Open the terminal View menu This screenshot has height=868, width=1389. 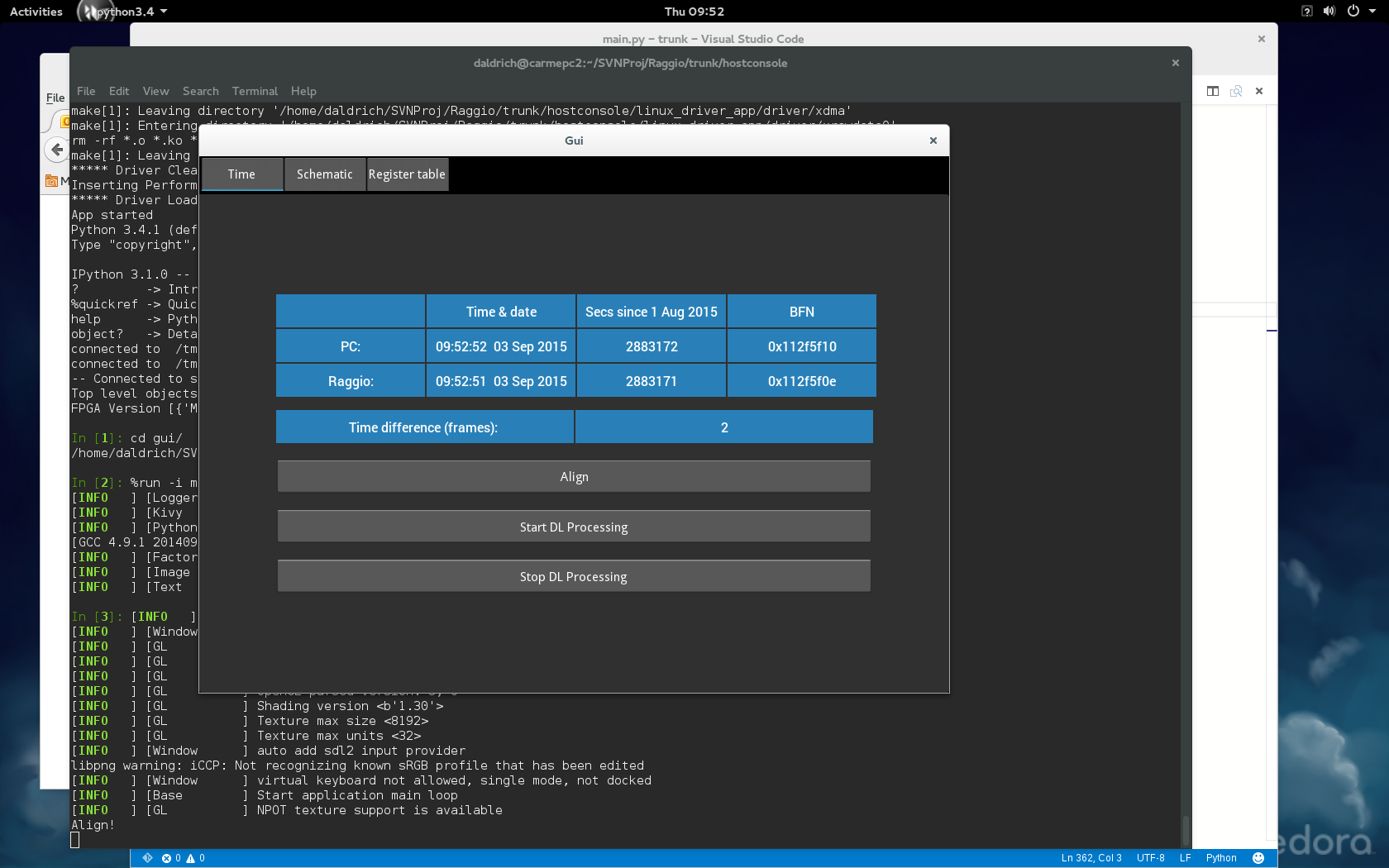155,91
